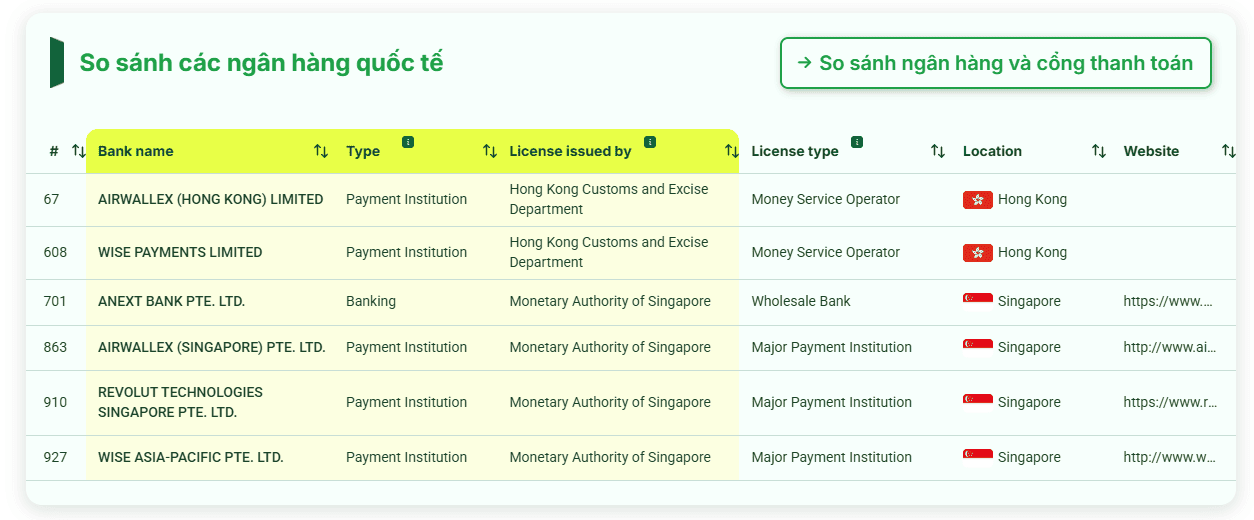Click Singapore flag in Revolut row

(x=977, y=402)
